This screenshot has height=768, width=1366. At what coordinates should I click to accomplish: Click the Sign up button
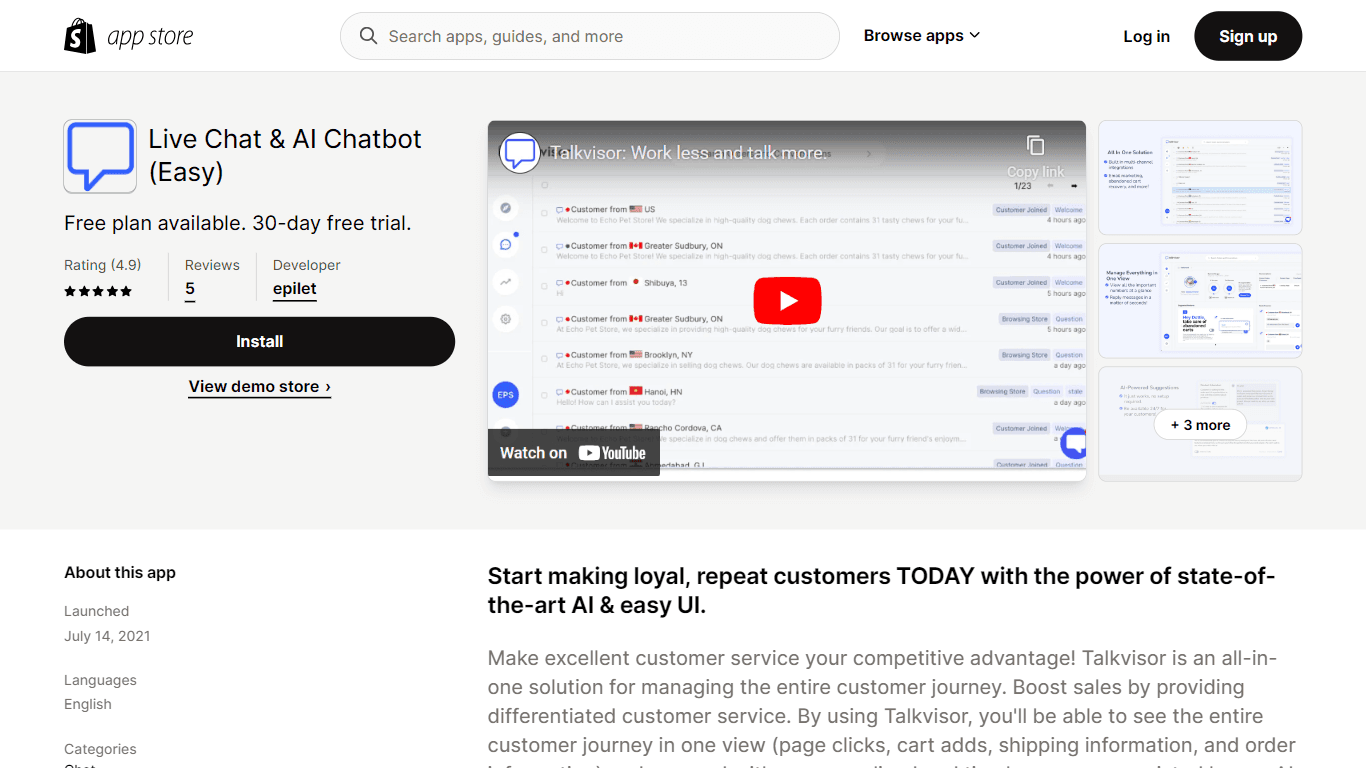click(1248, 36)
